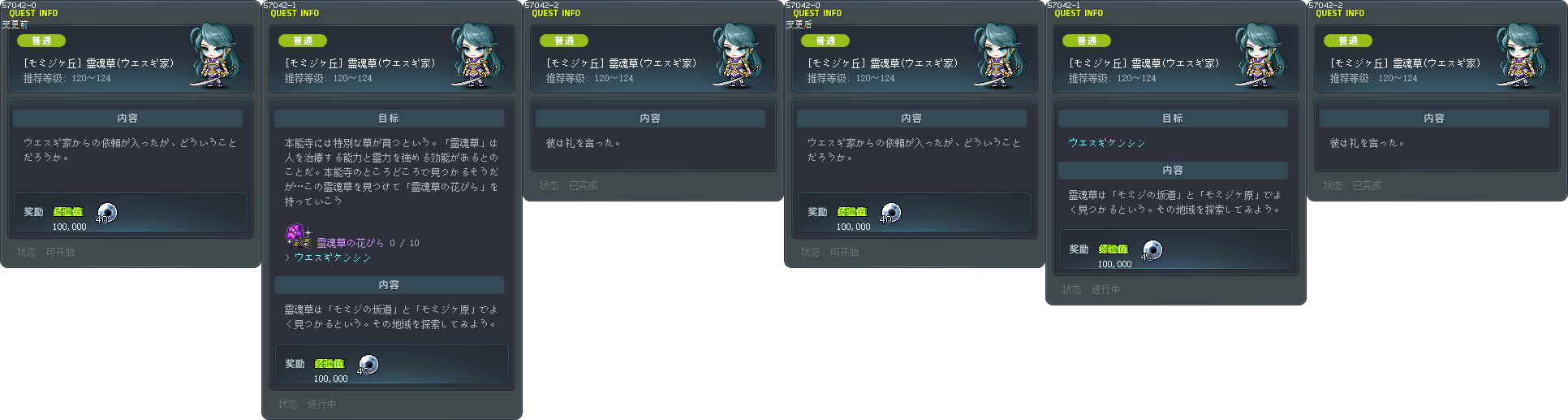Select the 目标 header above 本能寺 text

pos(389,119)
